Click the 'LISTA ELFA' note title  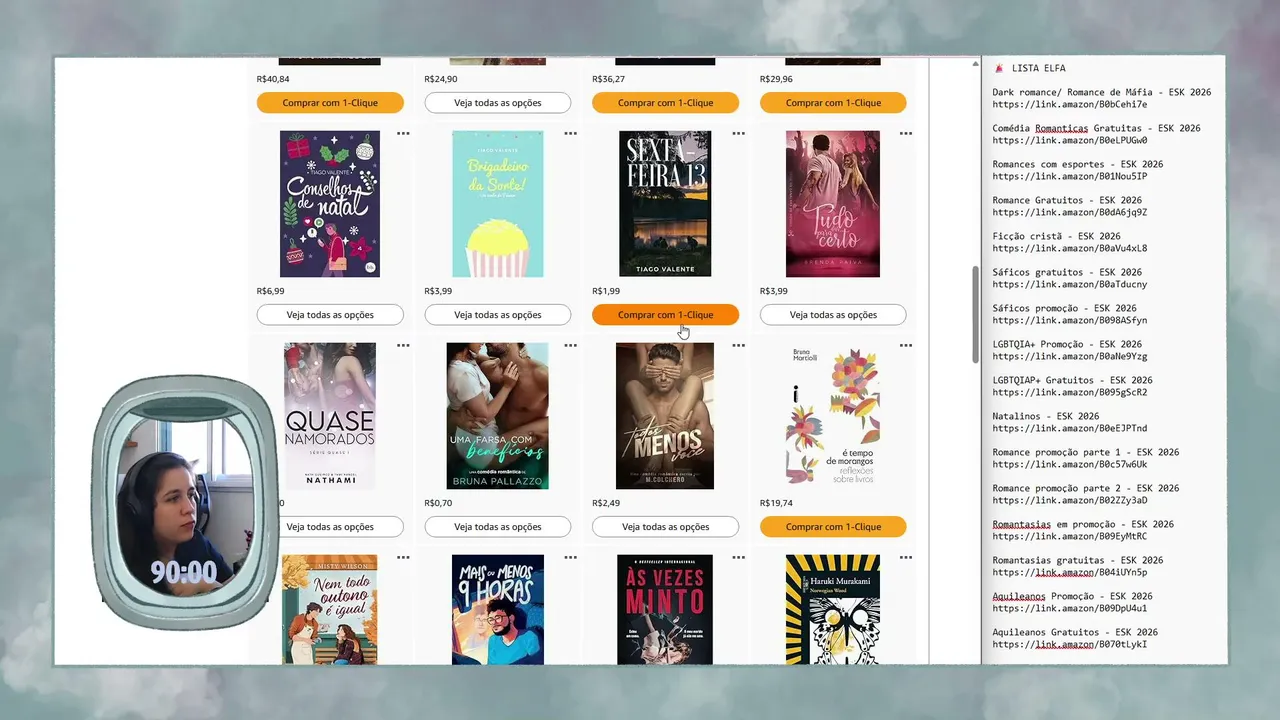1038,68
